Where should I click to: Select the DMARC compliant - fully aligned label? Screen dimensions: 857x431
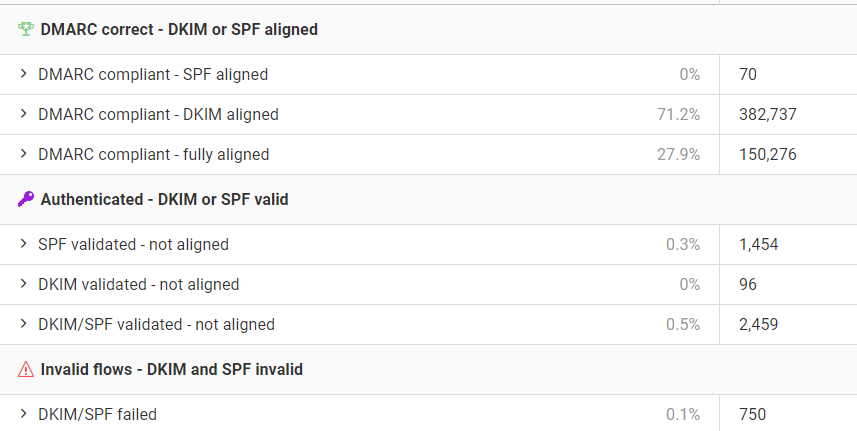153,155
